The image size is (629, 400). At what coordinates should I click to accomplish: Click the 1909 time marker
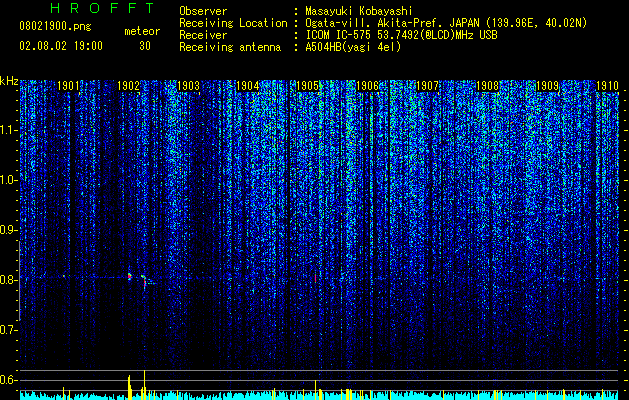(547, 86)
